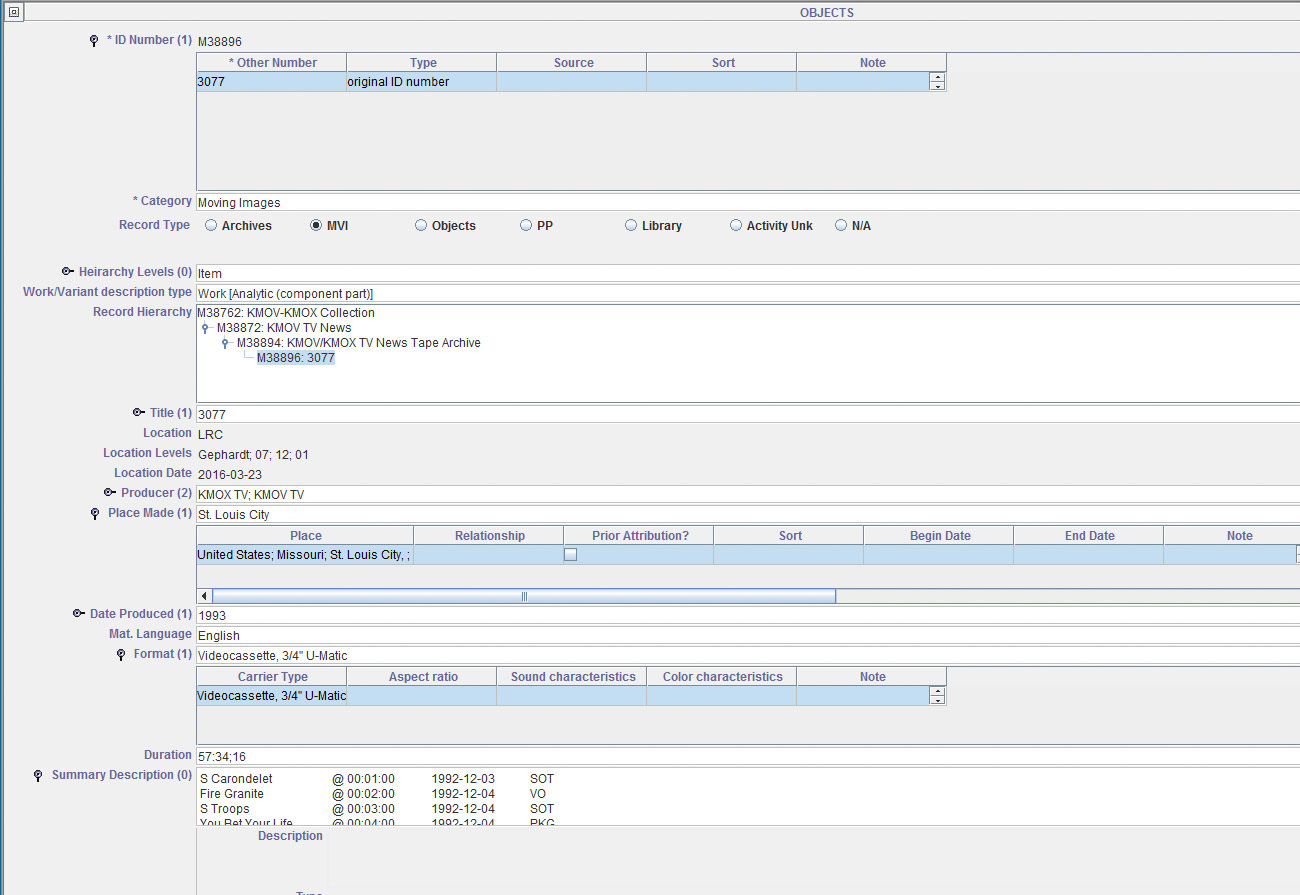Collapse the M38894 News Tape Archive node
1300x895 pixels.
click(227, 343)
